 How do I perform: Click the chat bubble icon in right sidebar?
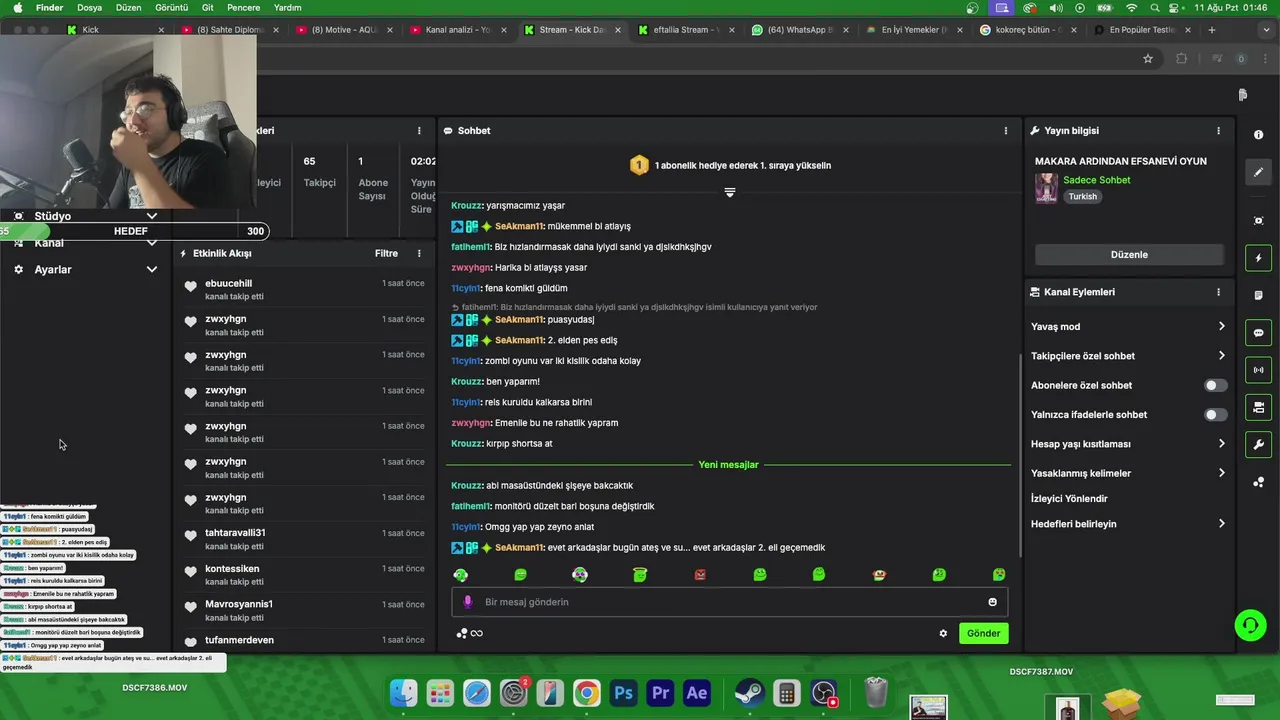click(1258, 333)
